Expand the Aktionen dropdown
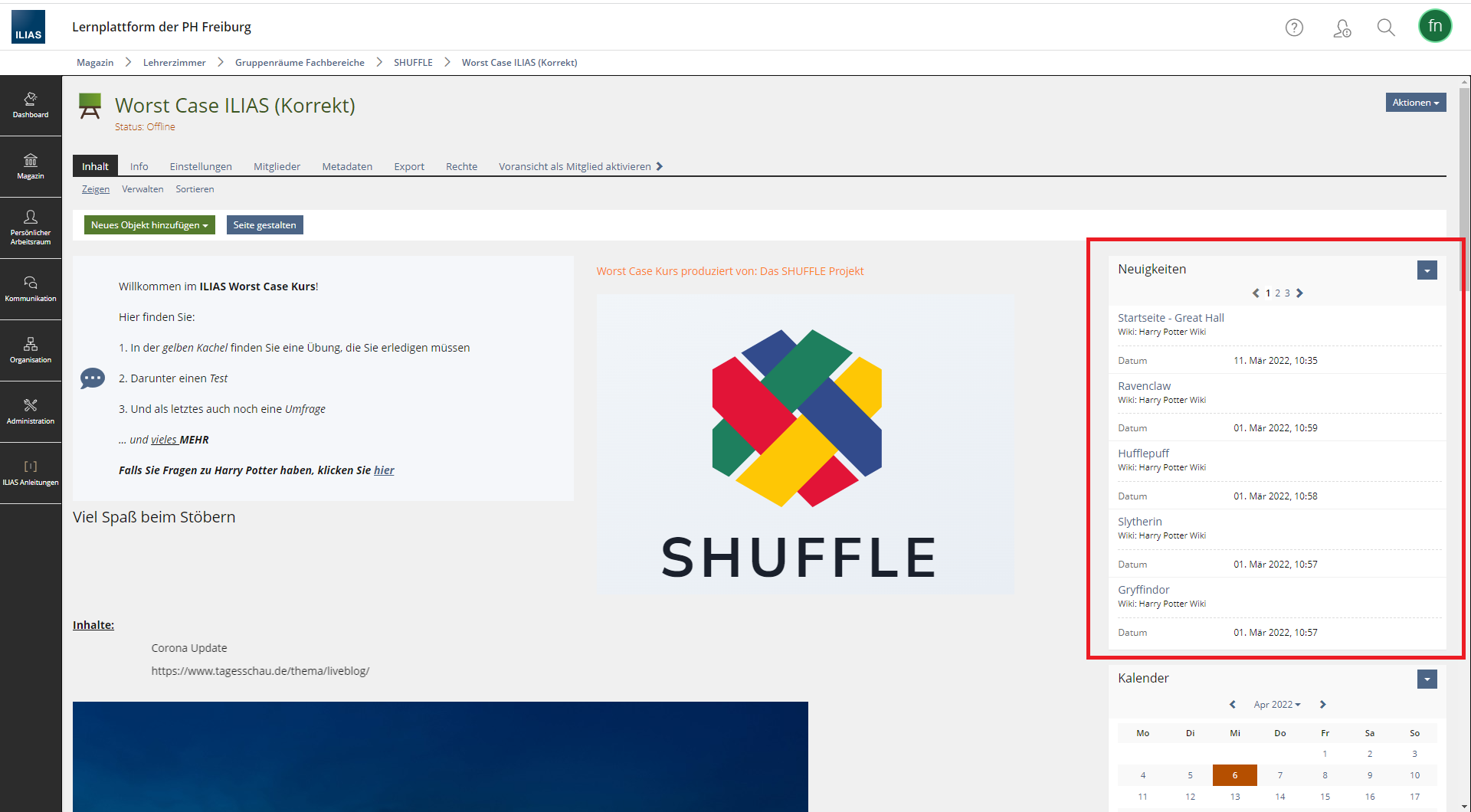The width and height of the screenshot is (1471, 812). 1415,103
